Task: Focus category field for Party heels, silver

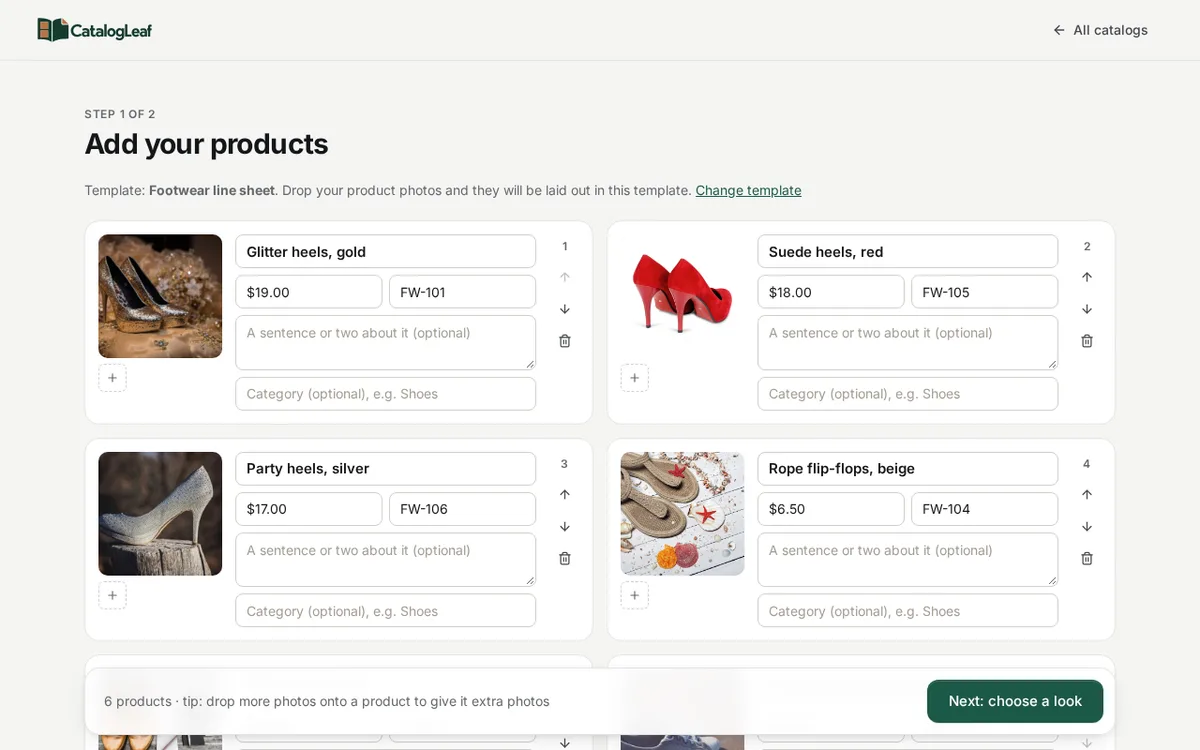Action: (385, 611)
